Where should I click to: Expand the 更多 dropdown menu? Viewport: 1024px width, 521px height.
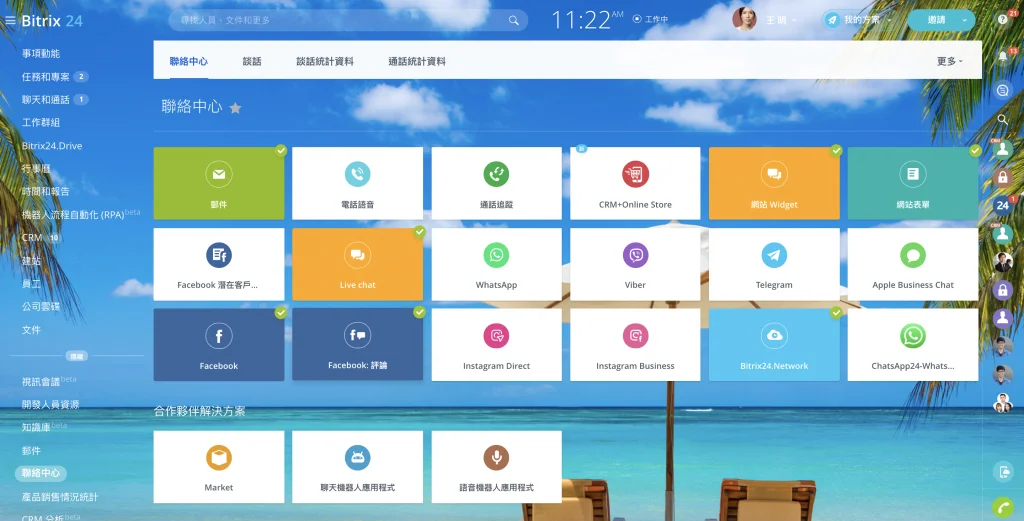pyautogui.click(x=949, y=61)
